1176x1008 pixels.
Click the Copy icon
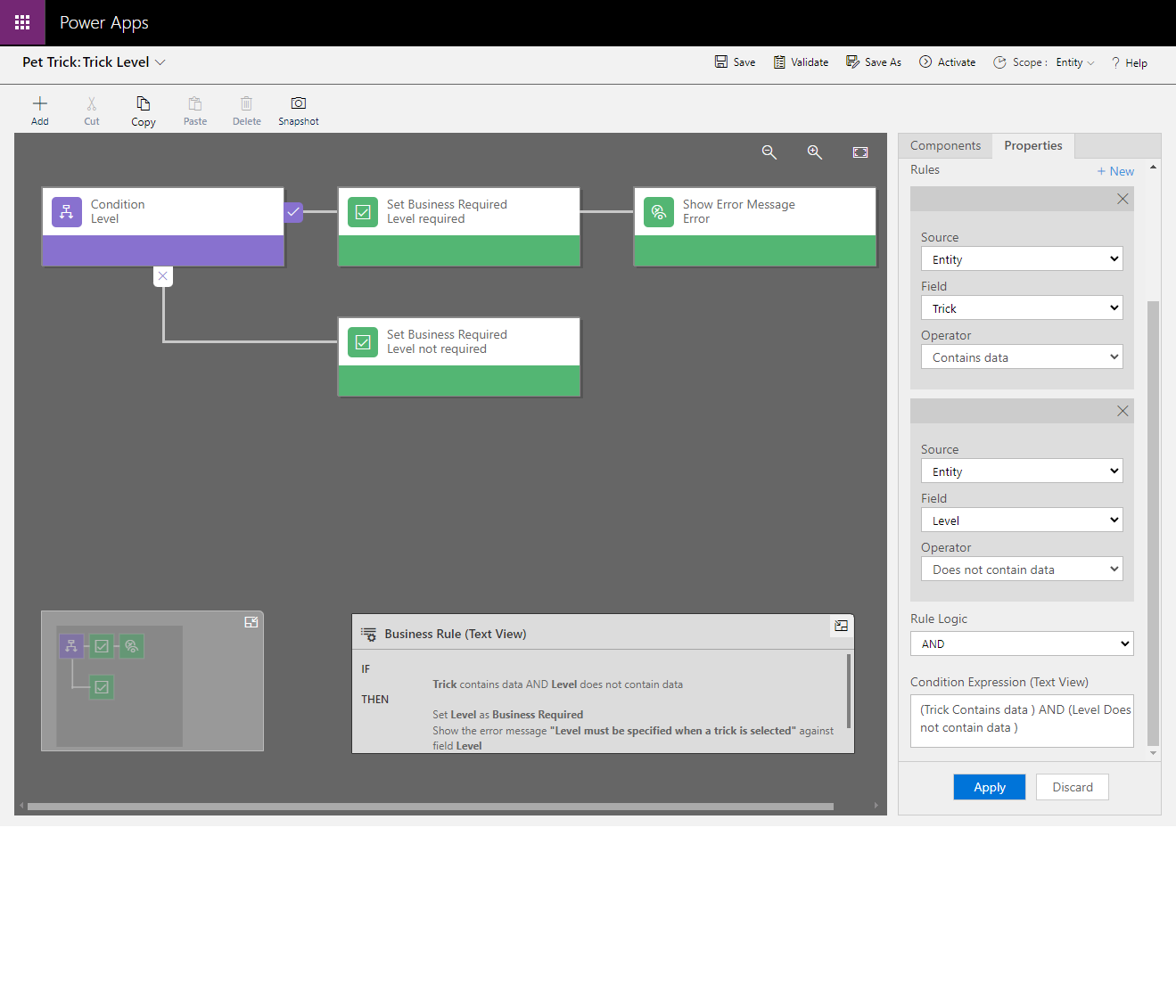(x=143, y=103)
